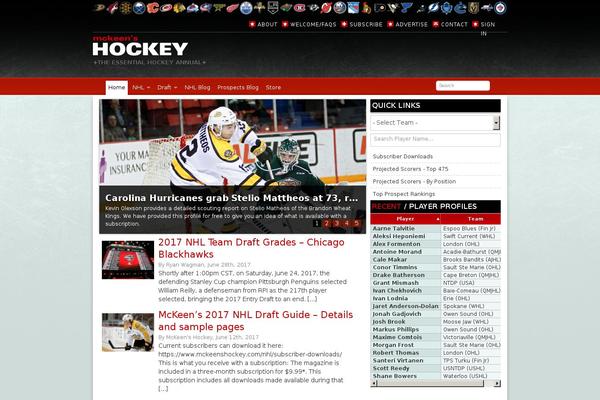
Task: Go to McKeen's Hockey site logo
Action: click(149, 50)
